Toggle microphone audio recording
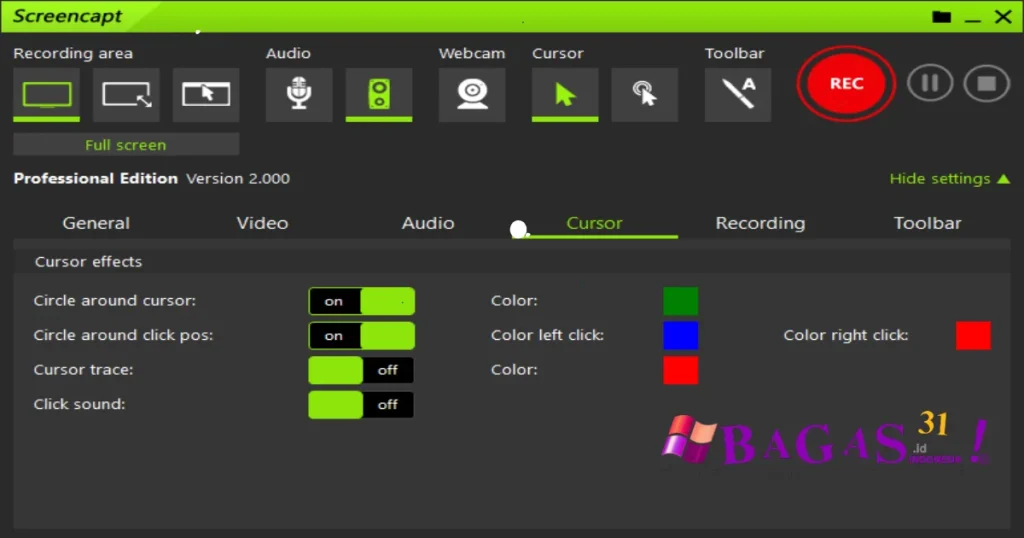The height and width of the screenshot is (538, 1024). (x=299, y=95)
